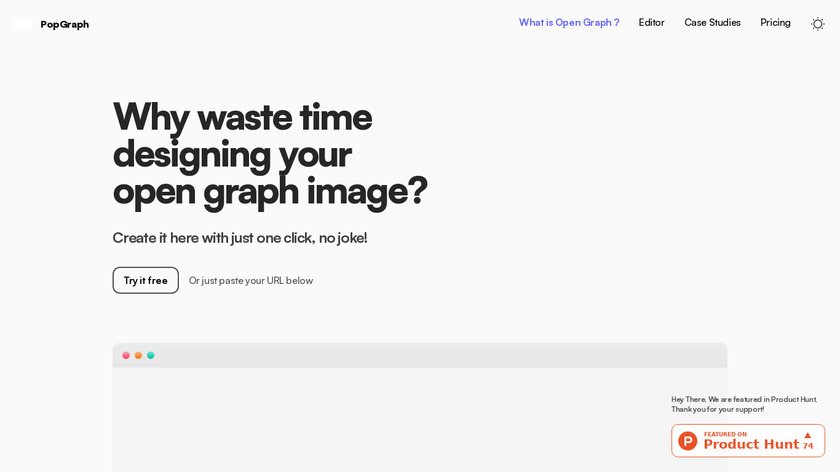840x472 pixels.
Task: Click the headline 'Why waste time designing your open graph image?'
Action: pyautogui.click(x=270, y=155)
